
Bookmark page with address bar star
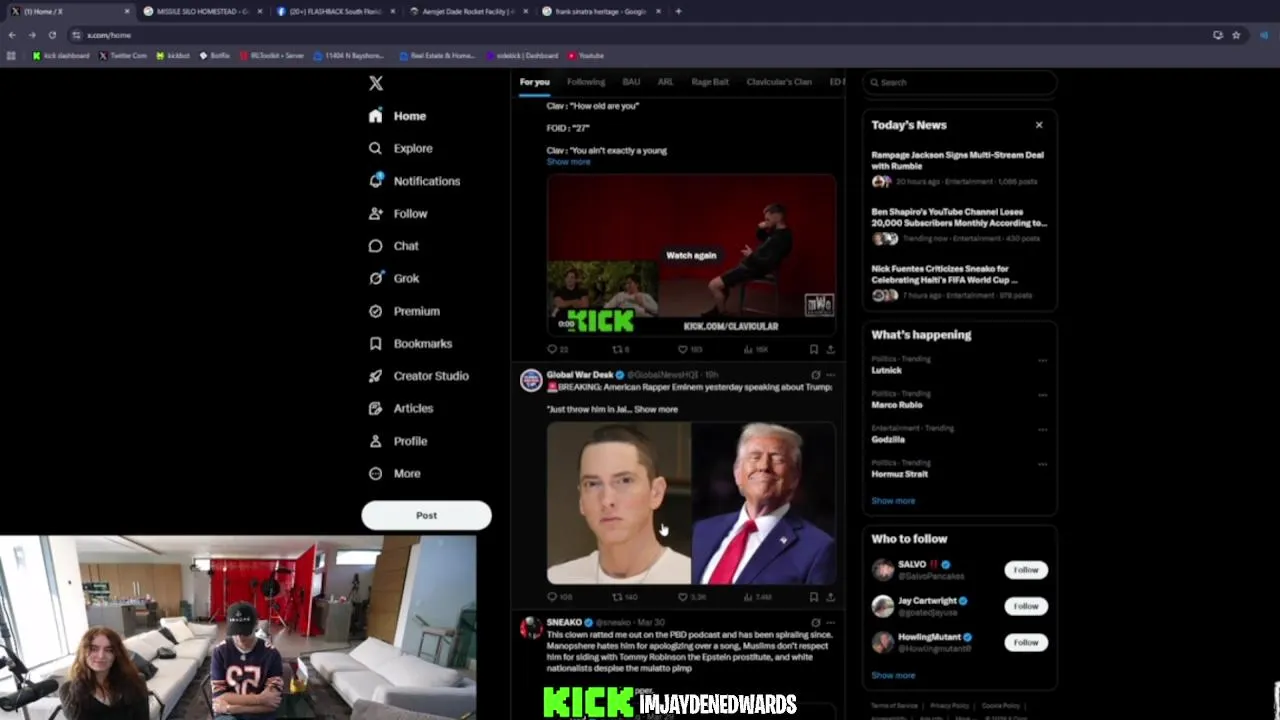1236,35
